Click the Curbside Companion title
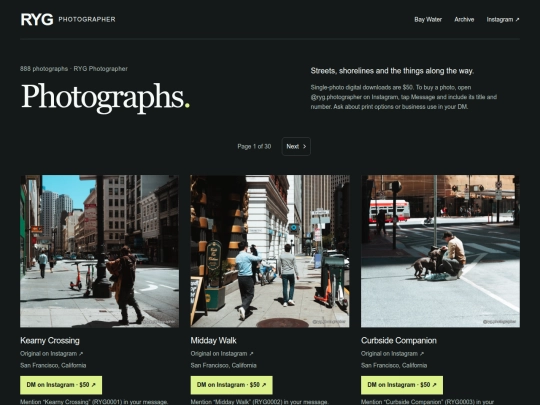The width and height of the screenshot is (540, 405). pyautogui.click(x=399, y=341)
